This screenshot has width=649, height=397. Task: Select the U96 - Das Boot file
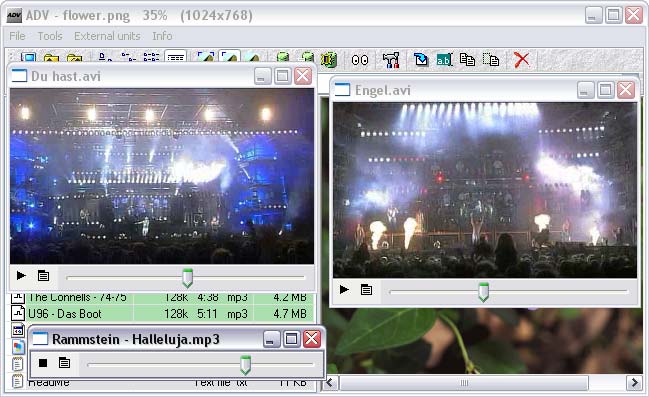coord(161,314)
